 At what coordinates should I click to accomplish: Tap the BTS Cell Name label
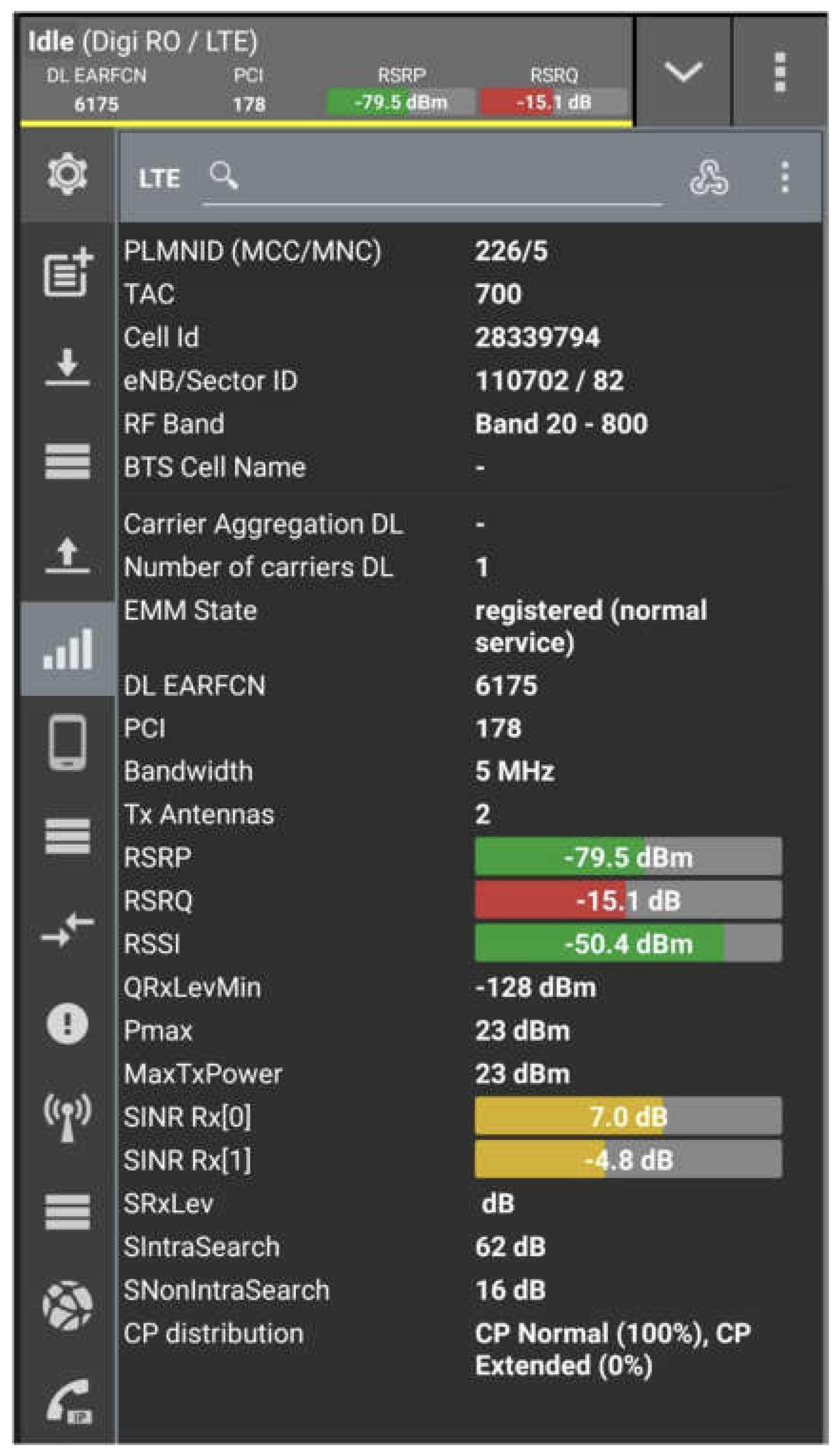click(x=214, y=467)
